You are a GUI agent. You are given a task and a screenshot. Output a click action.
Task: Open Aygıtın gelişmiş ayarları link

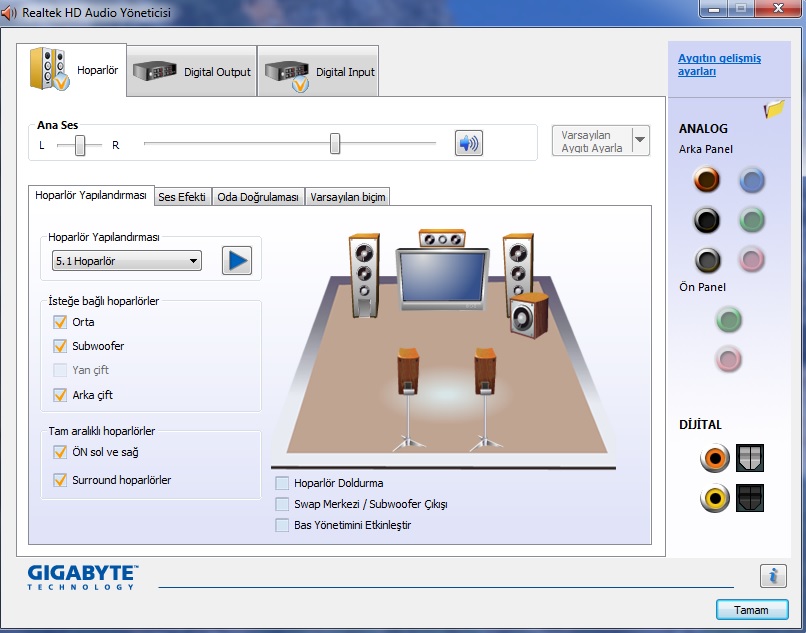click(x=719, y=65)
